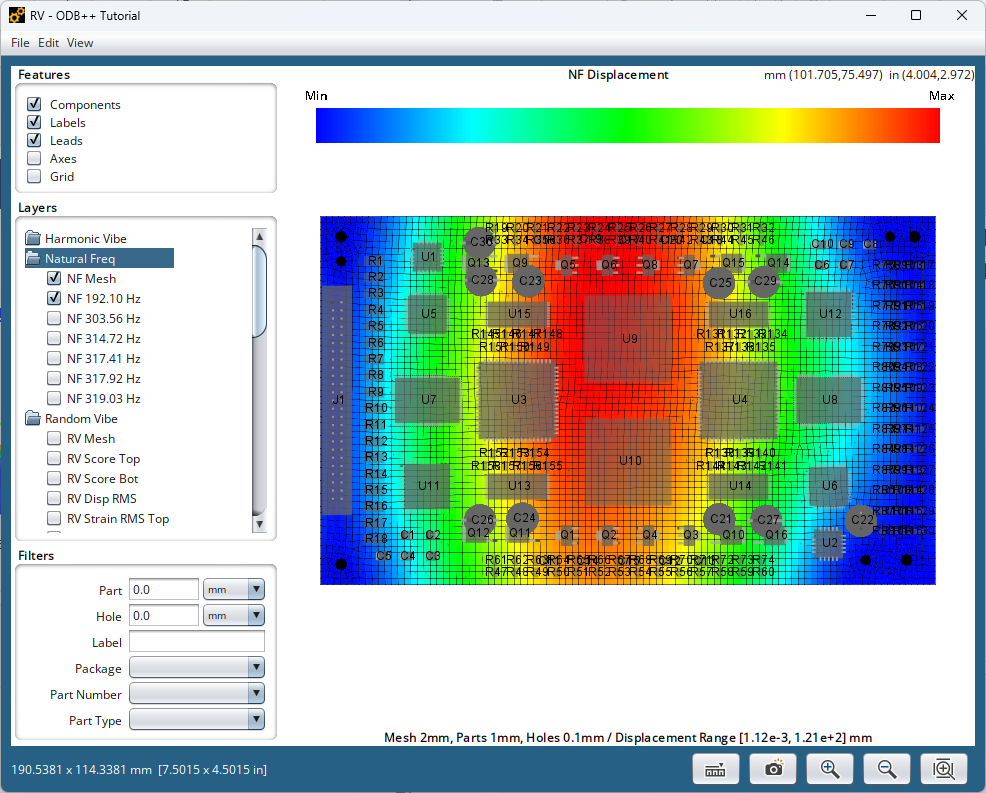The width and height of the screenshot is (986, 793).
Task: Open the Part filter unit dropdown
Action: (234, 590)
